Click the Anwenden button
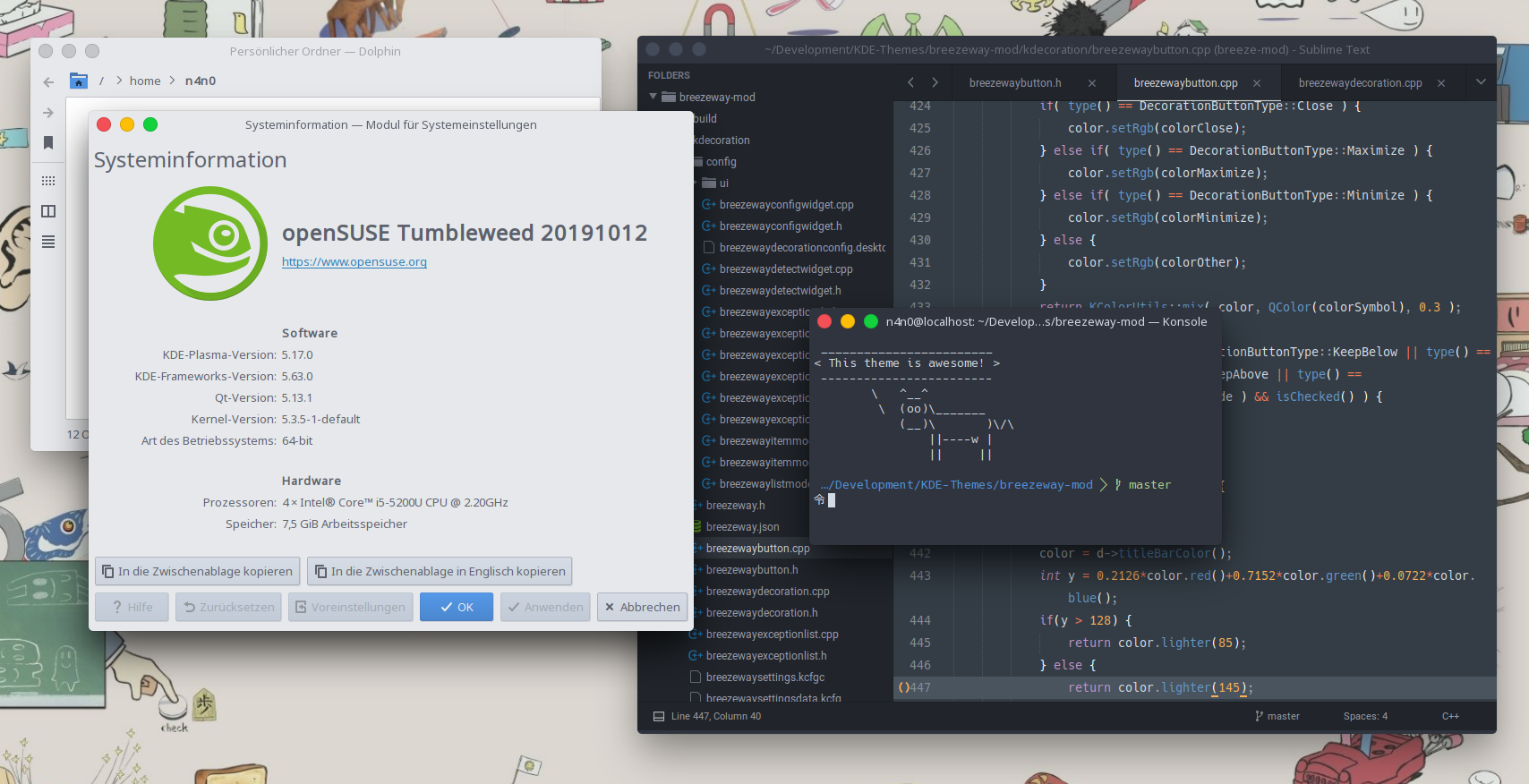1529x784 pixels. tap(545, 607)
